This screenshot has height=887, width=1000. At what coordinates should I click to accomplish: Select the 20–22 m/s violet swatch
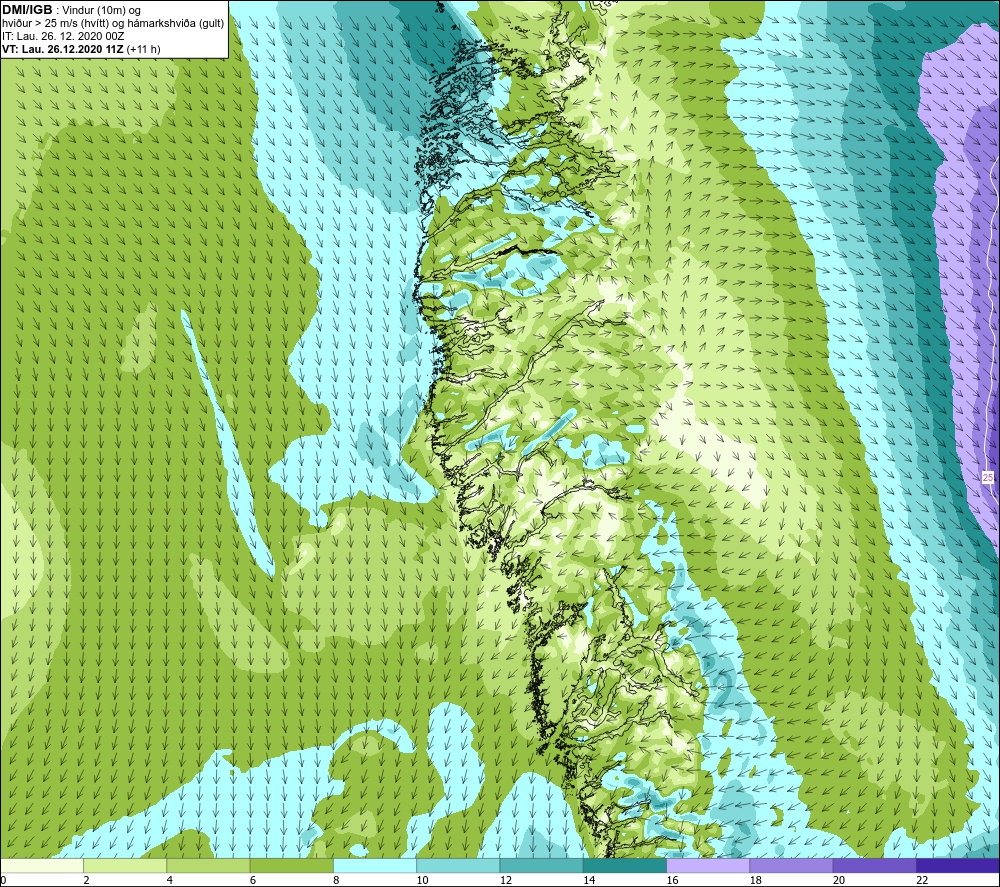coord(874,865)
